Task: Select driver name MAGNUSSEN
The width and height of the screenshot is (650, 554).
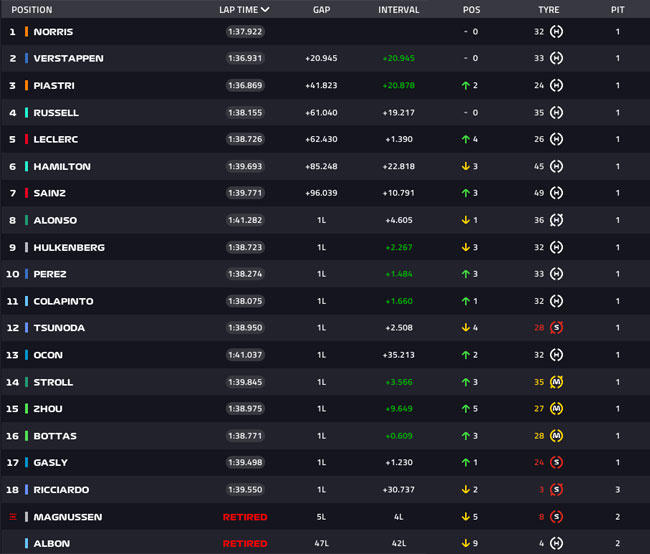Action: click(68, 517)
